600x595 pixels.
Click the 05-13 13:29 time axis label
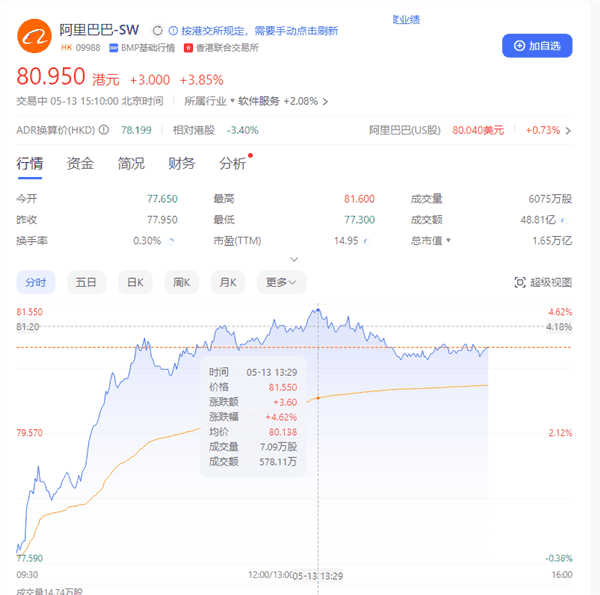coord(318,576)
